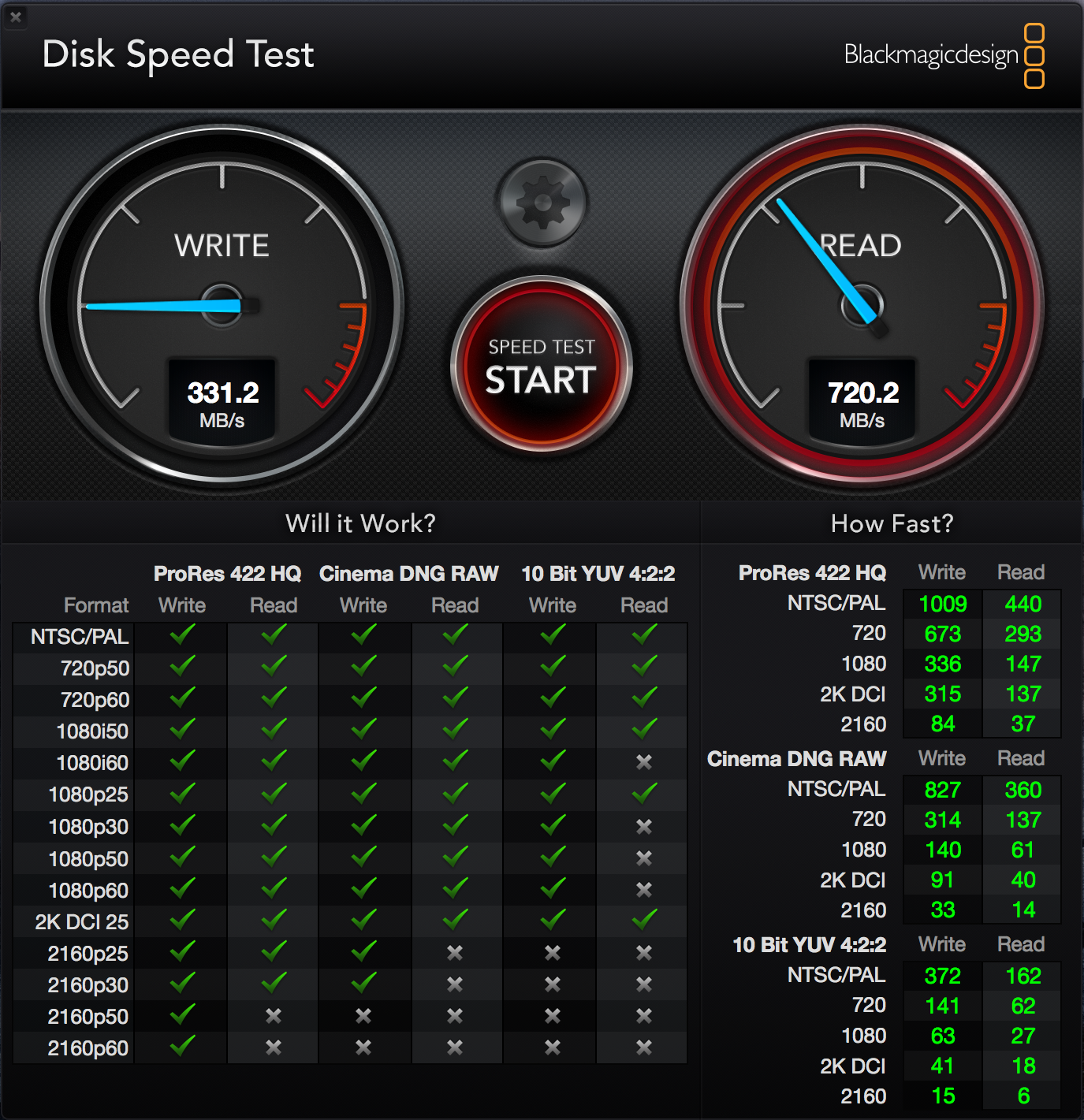Click the Blackmagicdesign logo
Image resolution: width=1084 pixels, height=1120 pixels.
point(944,55)
